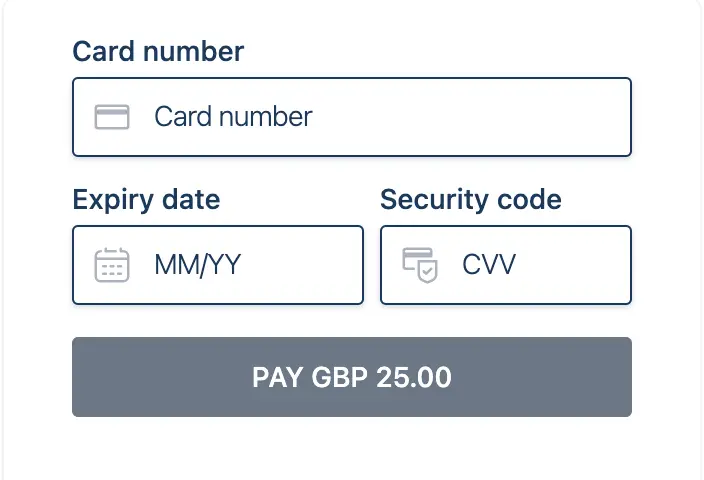
Task: Click blank area right of CVV text
Action: 572,265
